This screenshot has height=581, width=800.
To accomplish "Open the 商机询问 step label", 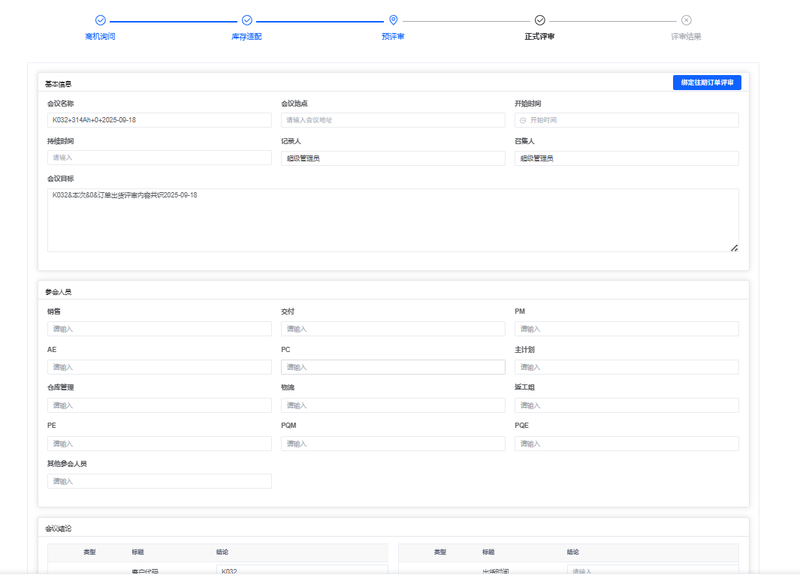I will [x=100, y=37].
